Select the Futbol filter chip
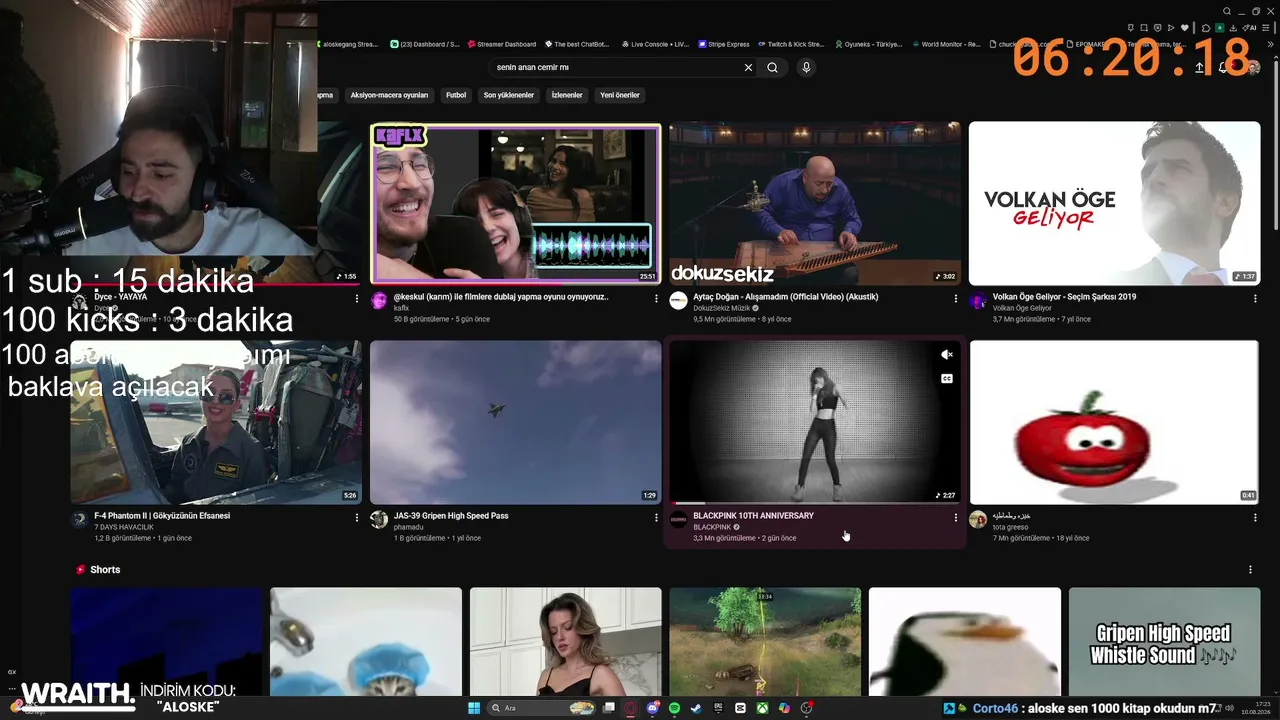The image size is (1280, 720). point(456,95)
